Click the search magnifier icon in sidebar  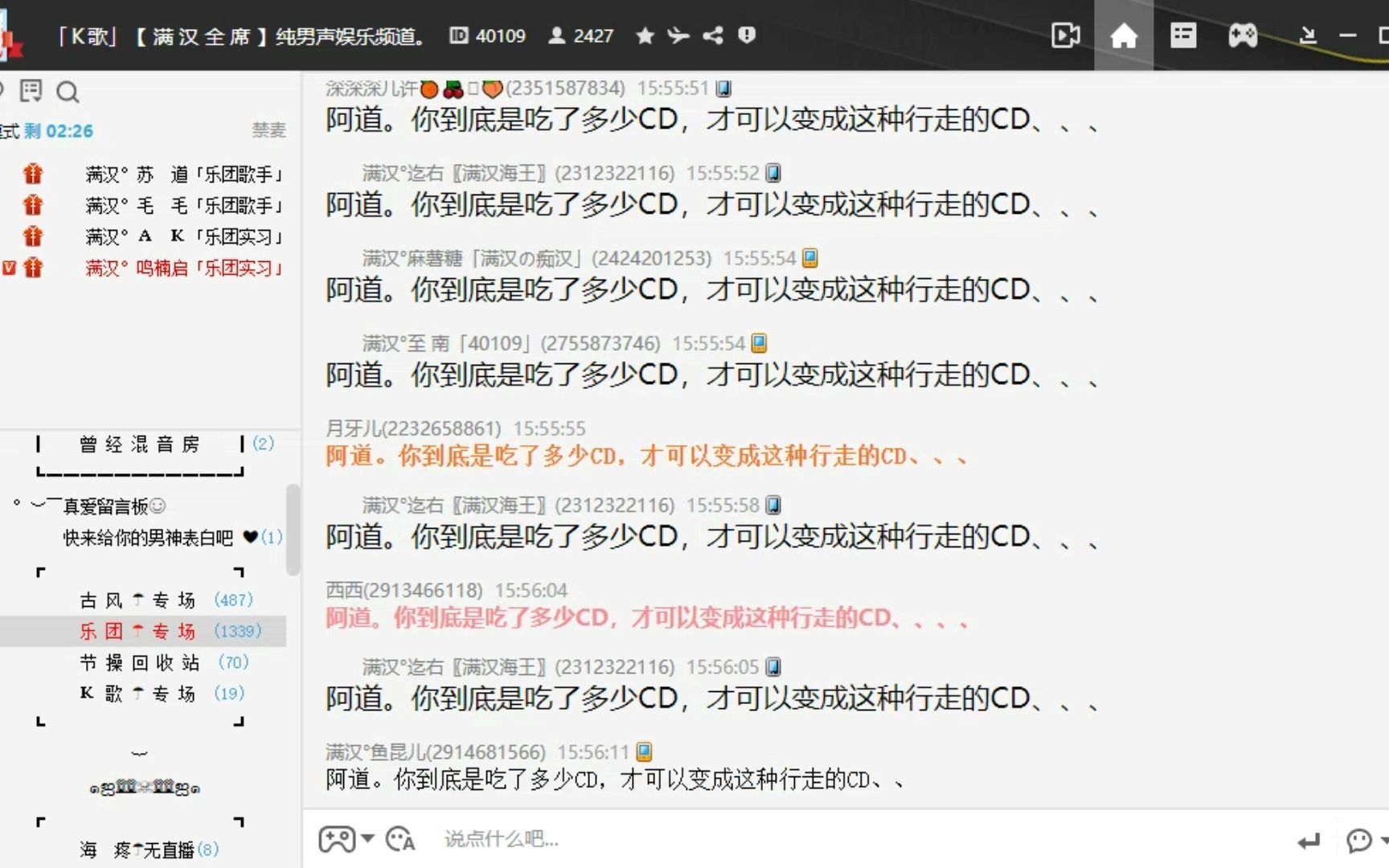68,92
